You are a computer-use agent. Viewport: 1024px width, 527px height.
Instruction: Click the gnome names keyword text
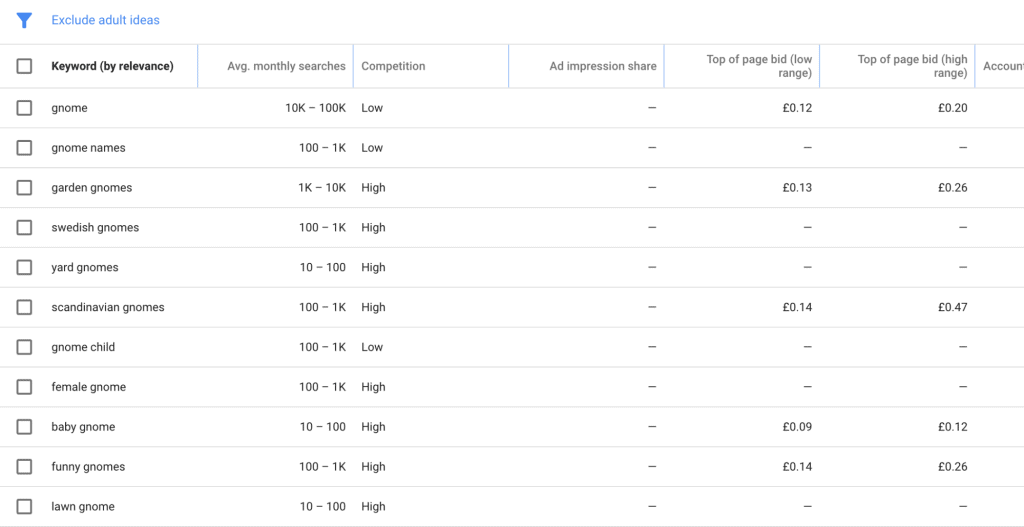(x=88, y=148)
